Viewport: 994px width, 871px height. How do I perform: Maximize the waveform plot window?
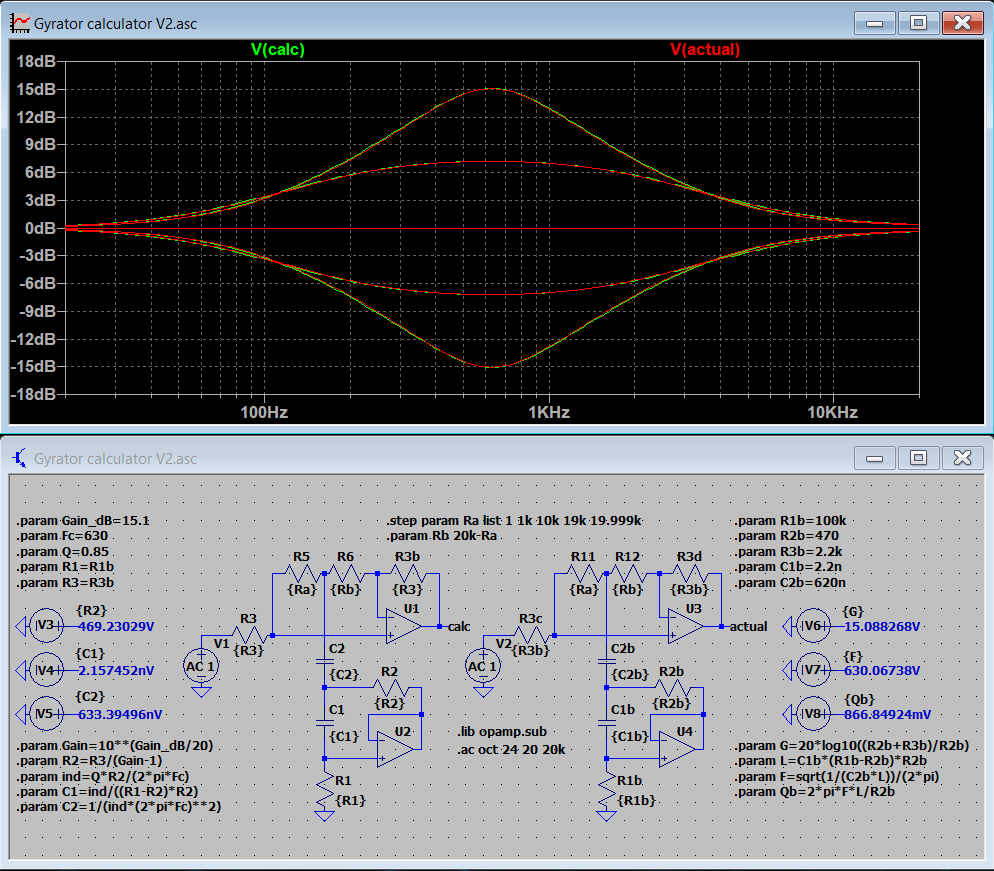click(x=918, y=23)
